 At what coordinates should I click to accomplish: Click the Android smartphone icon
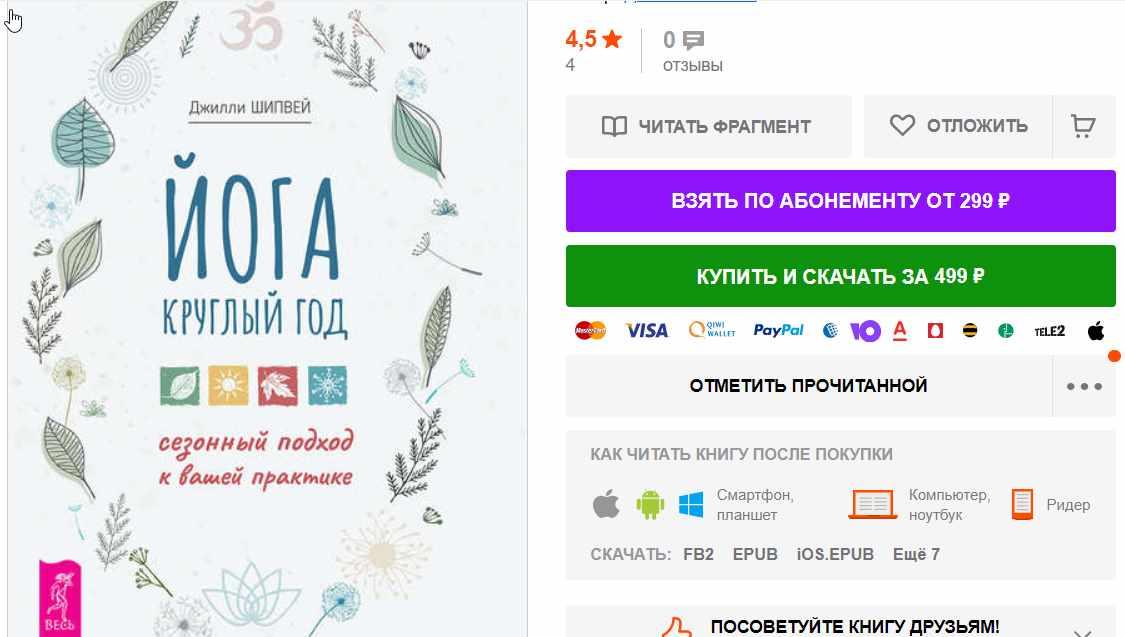pyautogui.click(x=650, y=504)
